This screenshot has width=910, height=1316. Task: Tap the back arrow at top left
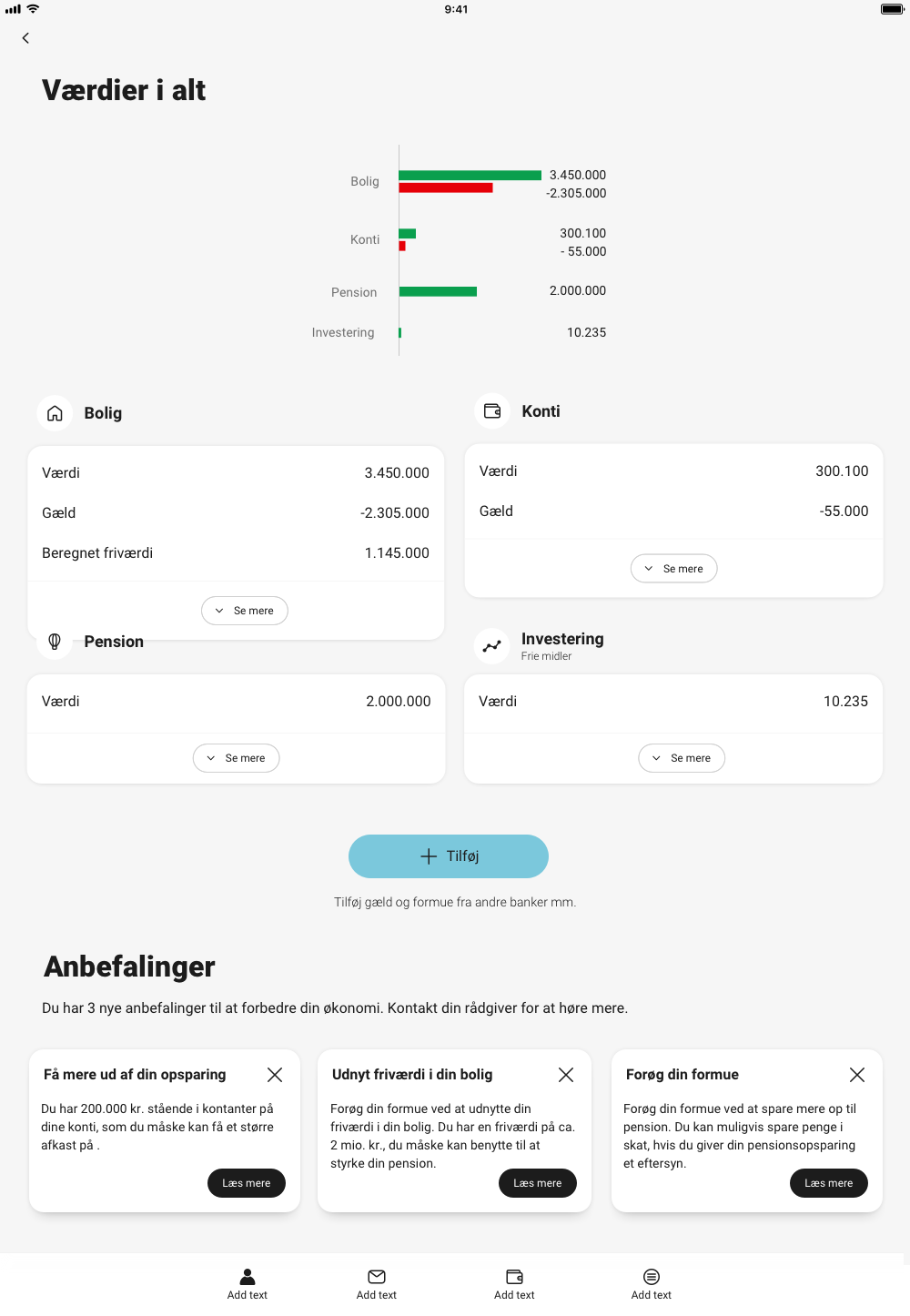[25, 38]
